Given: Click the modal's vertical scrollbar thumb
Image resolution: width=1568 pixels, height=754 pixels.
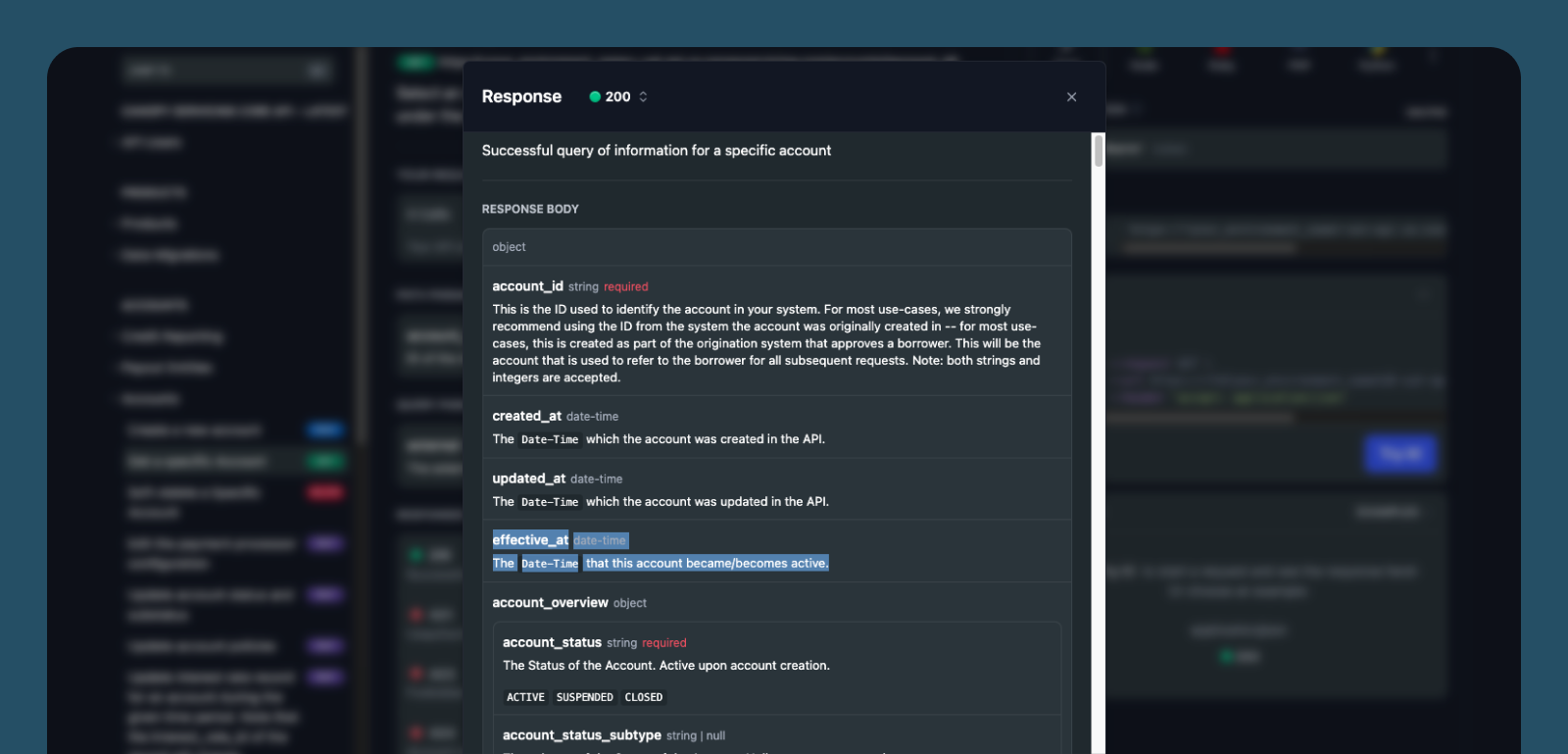Looking at the screenshot, I should click(x=1099, y=151).
